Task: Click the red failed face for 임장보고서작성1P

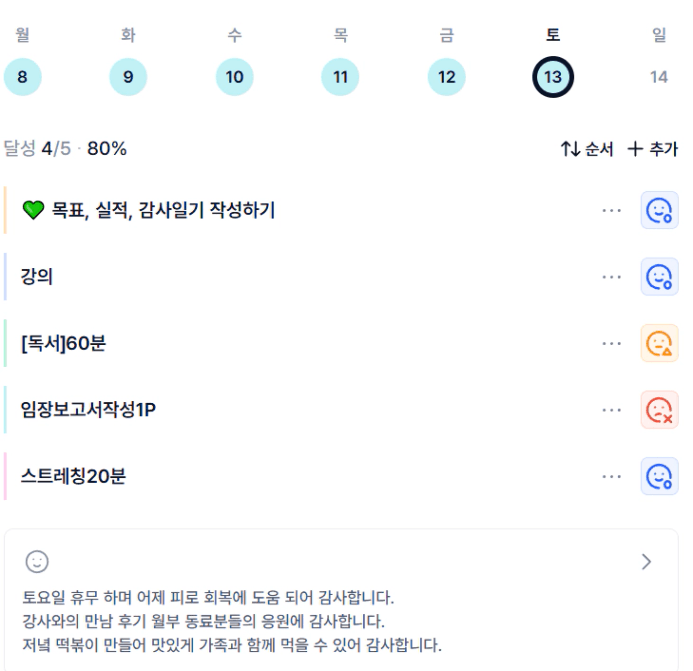Action: 659,410
